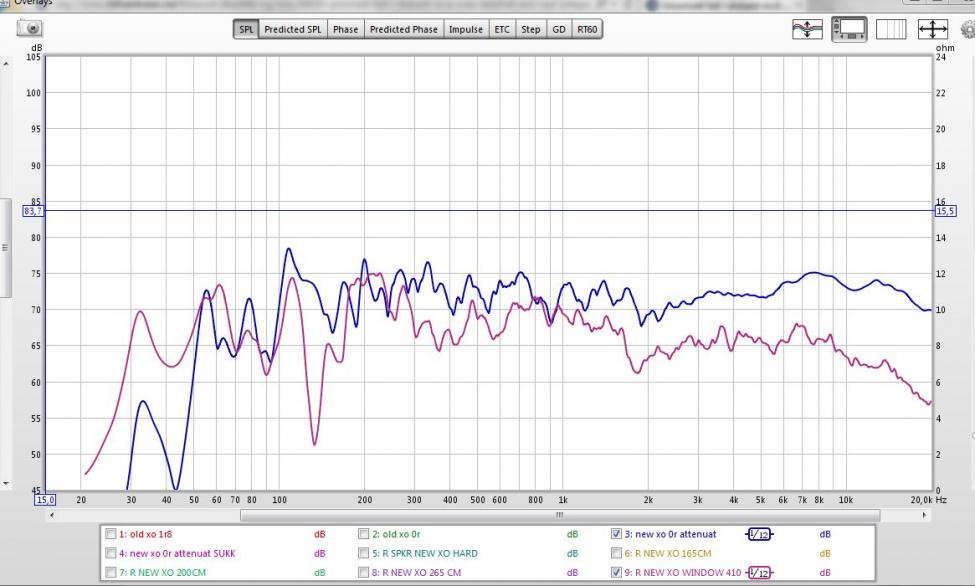Screen dimensions: 975x586
Task: Click the 1/12 smoothing icon for trace 3
Action: click(759, 534)
